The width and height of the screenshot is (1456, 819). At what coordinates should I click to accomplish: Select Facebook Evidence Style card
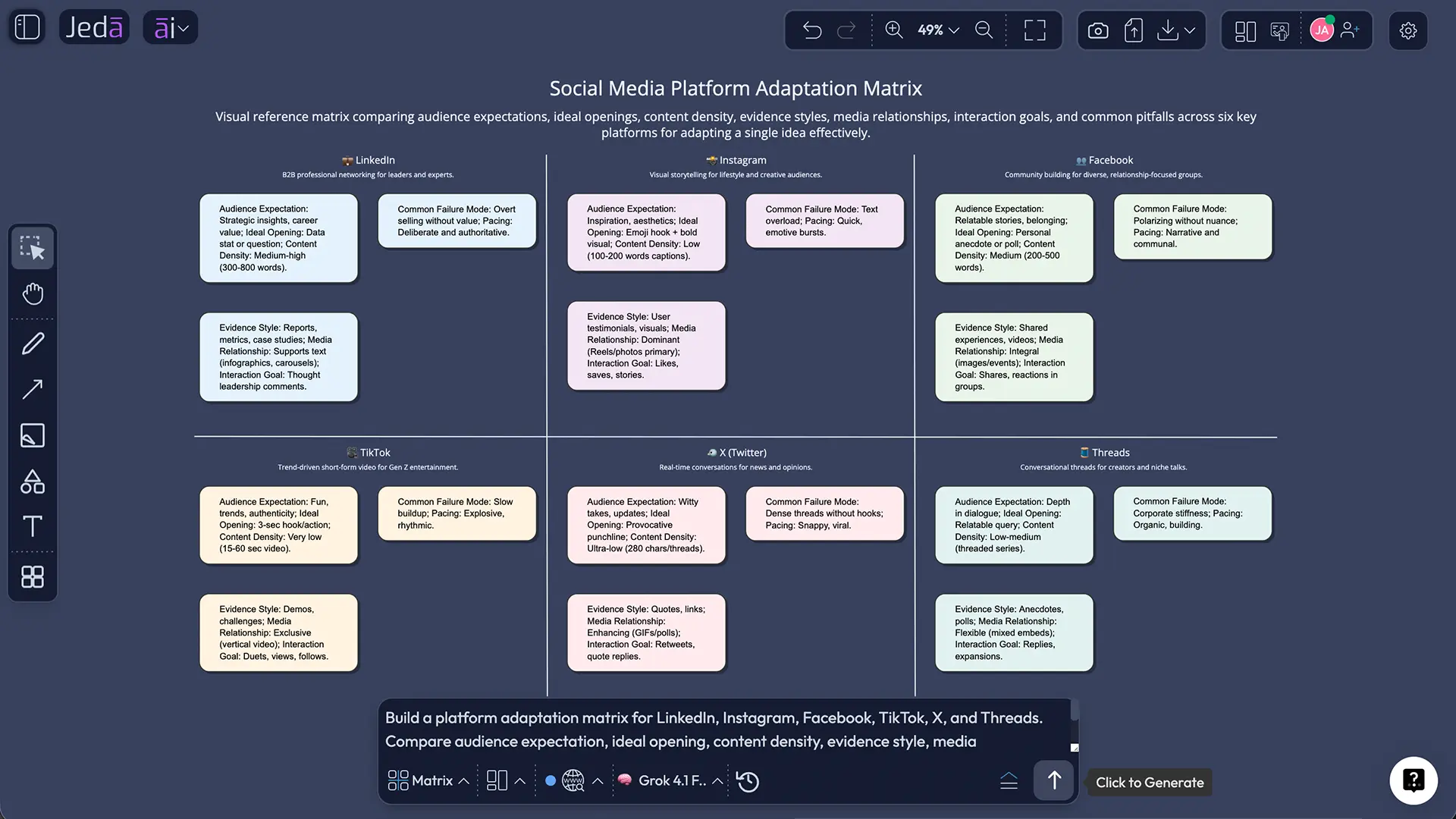pyautogui.click(x=1014, y=357)
